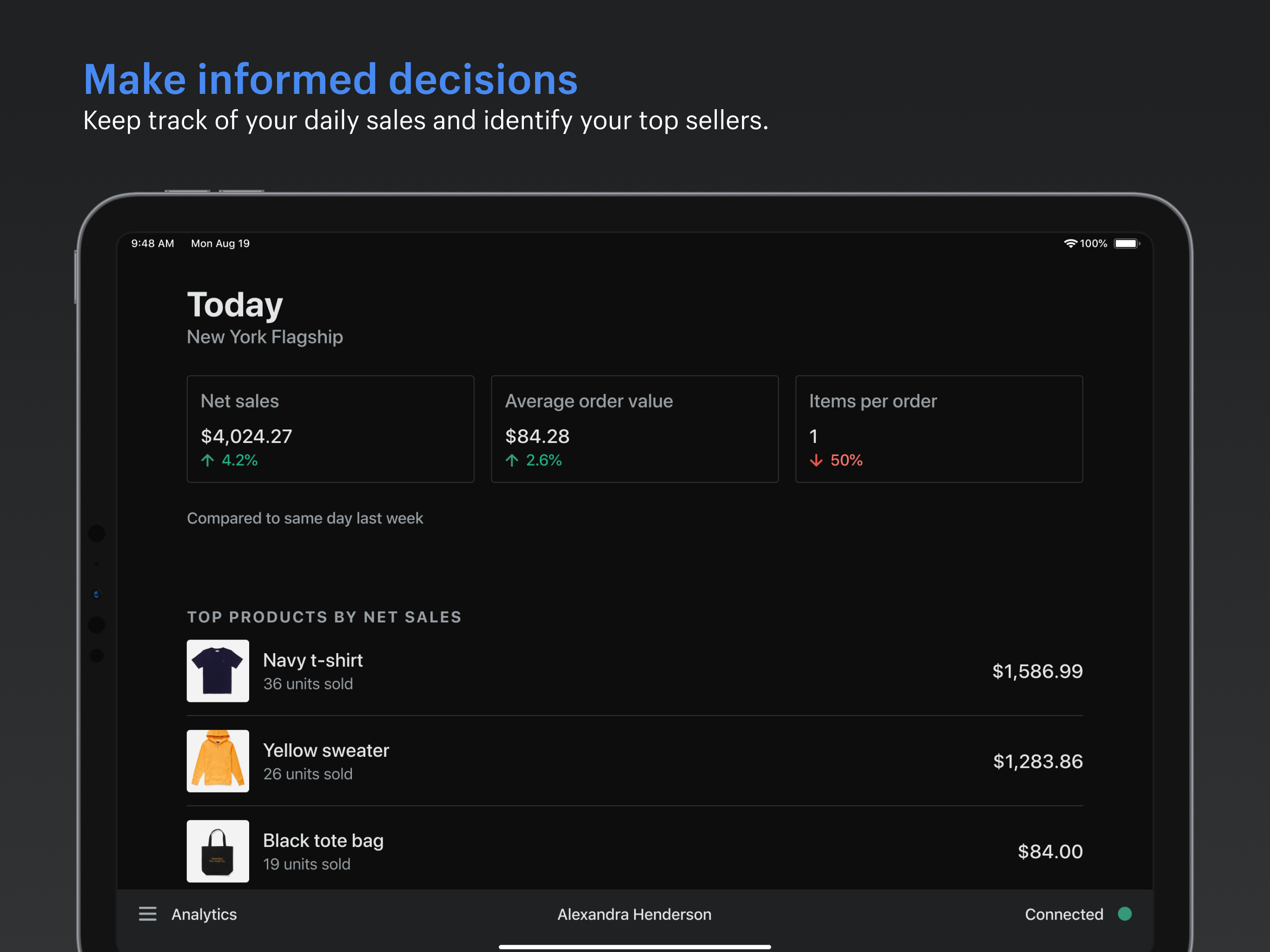Screen dimensions: 1270x952
Task: Select the Average order value card
Action: (635, 429)
